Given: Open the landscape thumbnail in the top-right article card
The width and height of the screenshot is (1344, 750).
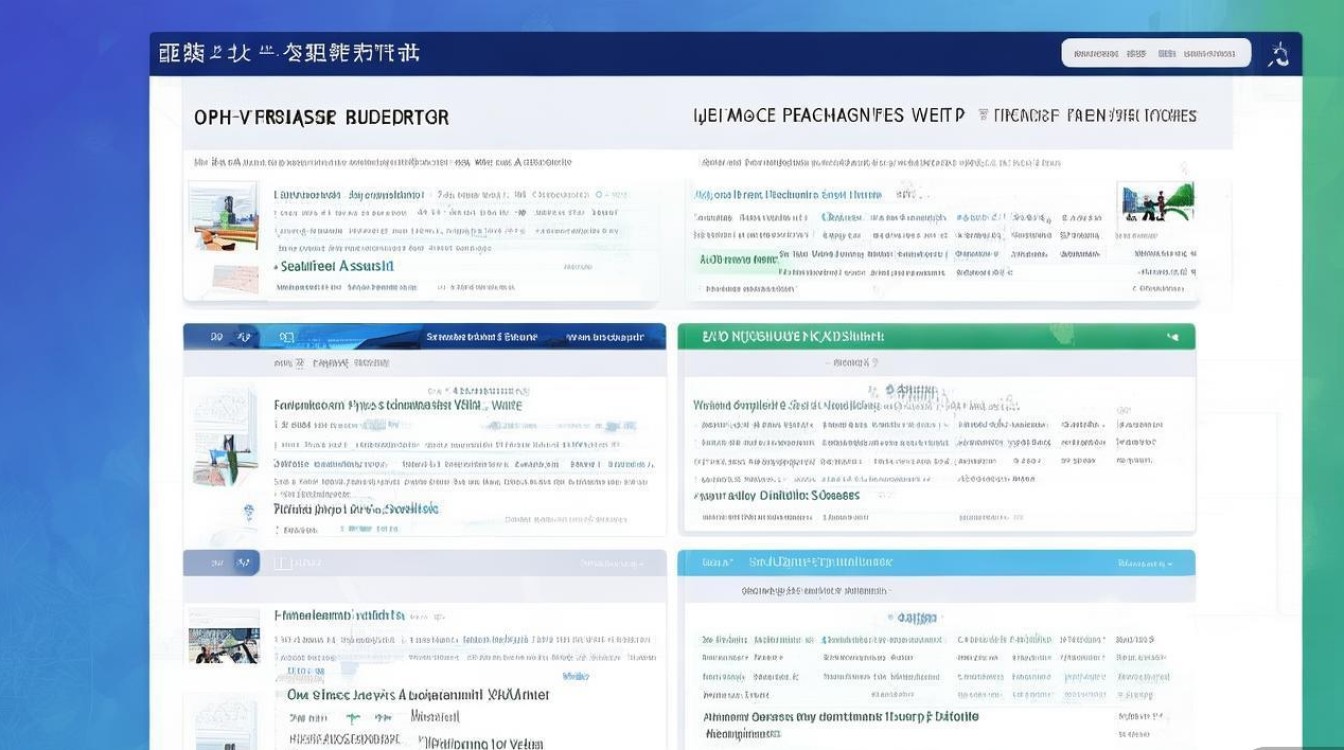Looking at the screenshot, I should click(x=1158, y=202).
